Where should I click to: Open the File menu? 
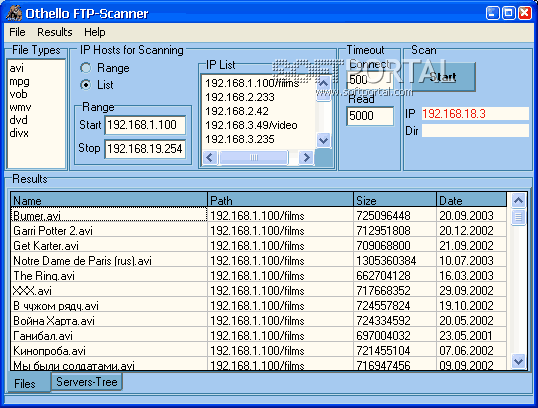(17, 32)
